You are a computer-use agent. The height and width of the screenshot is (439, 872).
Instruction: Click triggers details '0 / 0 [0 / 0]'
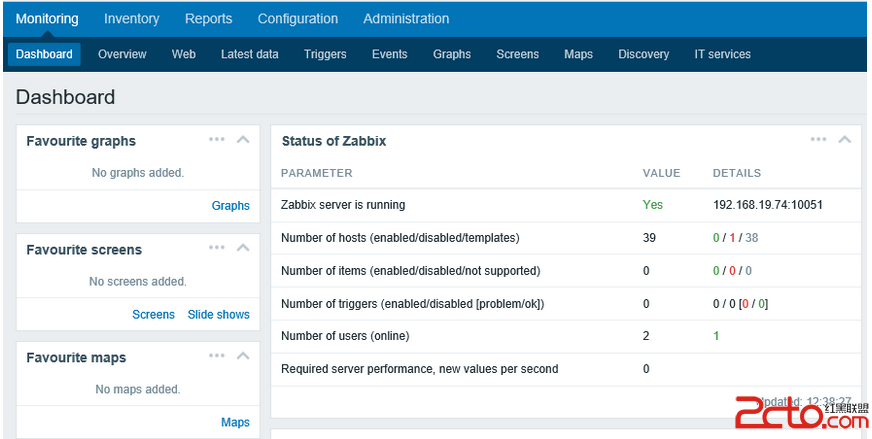740,304
